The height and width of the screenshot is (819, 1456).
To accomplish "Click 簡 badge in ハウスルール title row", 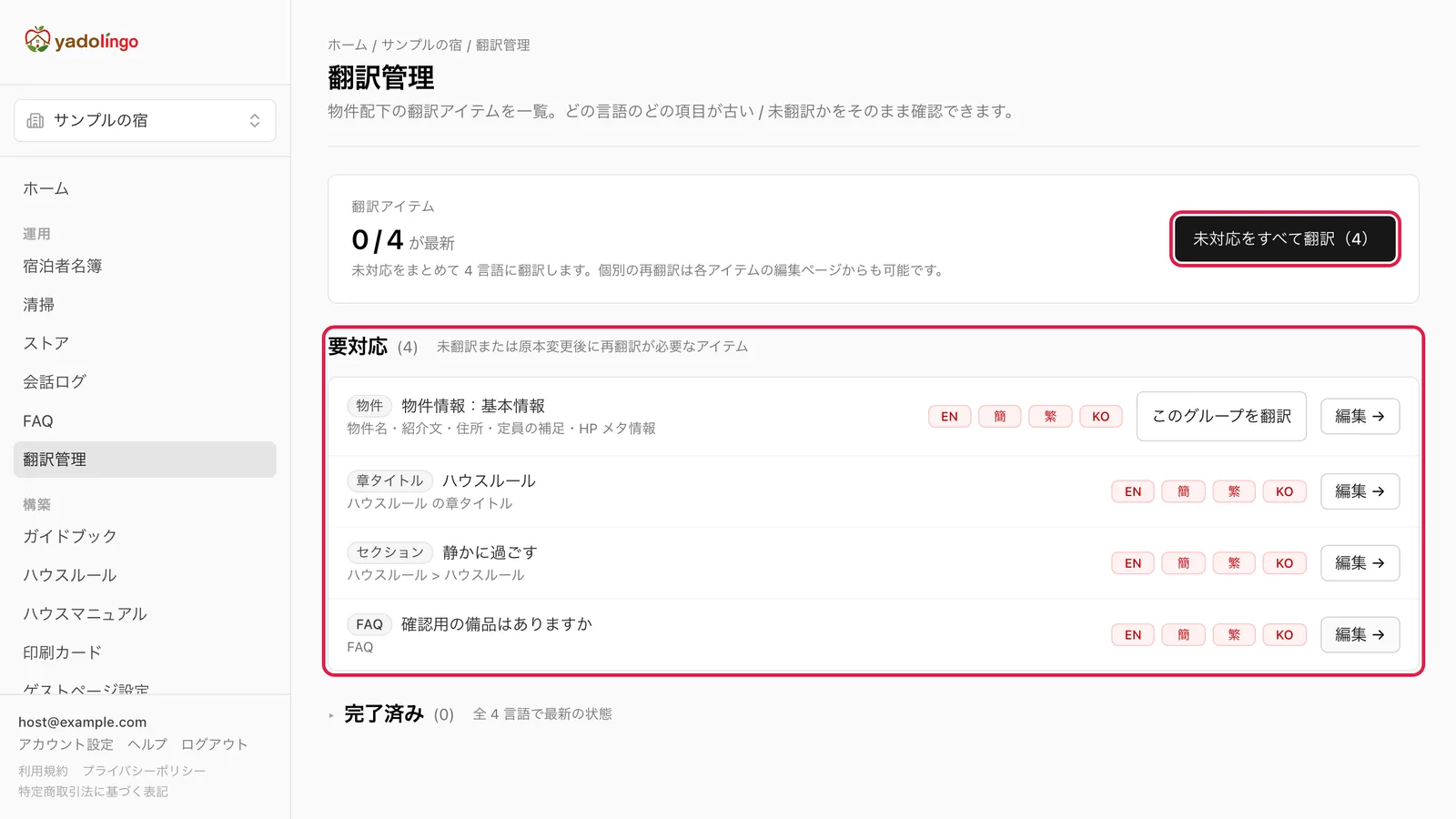I will coord(1183,491).
